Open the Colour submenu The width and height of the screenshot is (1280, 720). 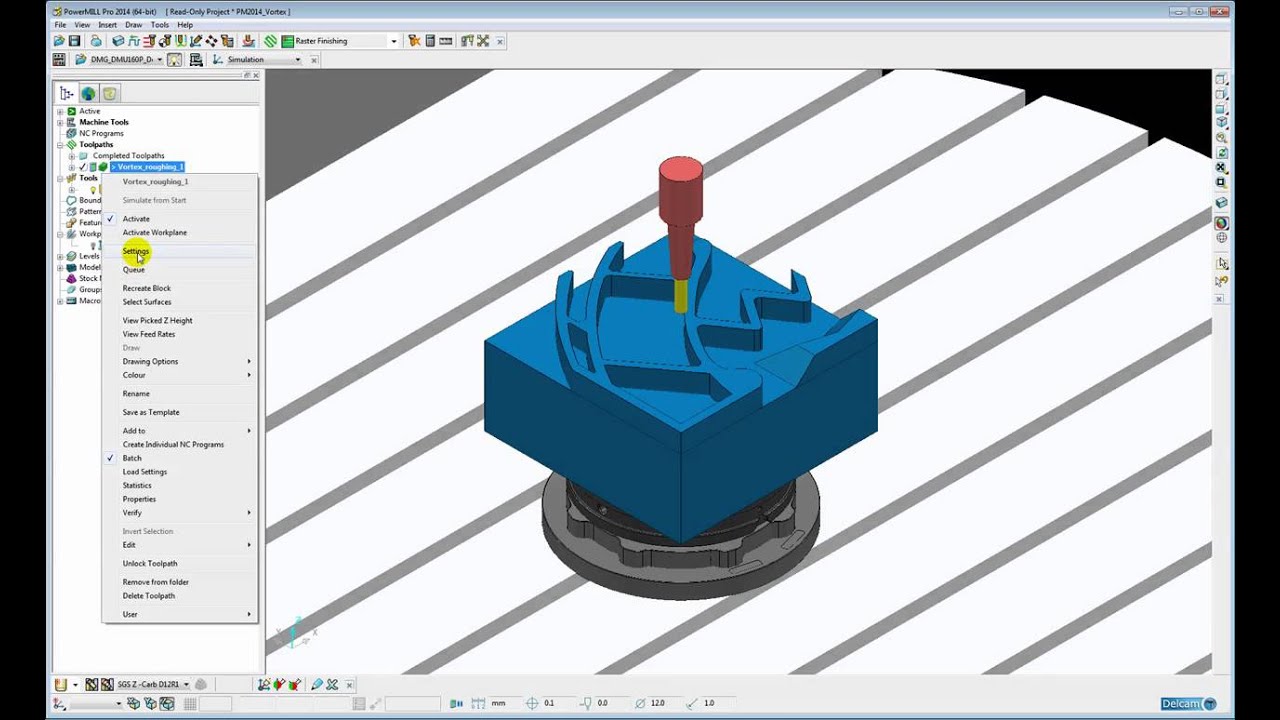point(134,375)
